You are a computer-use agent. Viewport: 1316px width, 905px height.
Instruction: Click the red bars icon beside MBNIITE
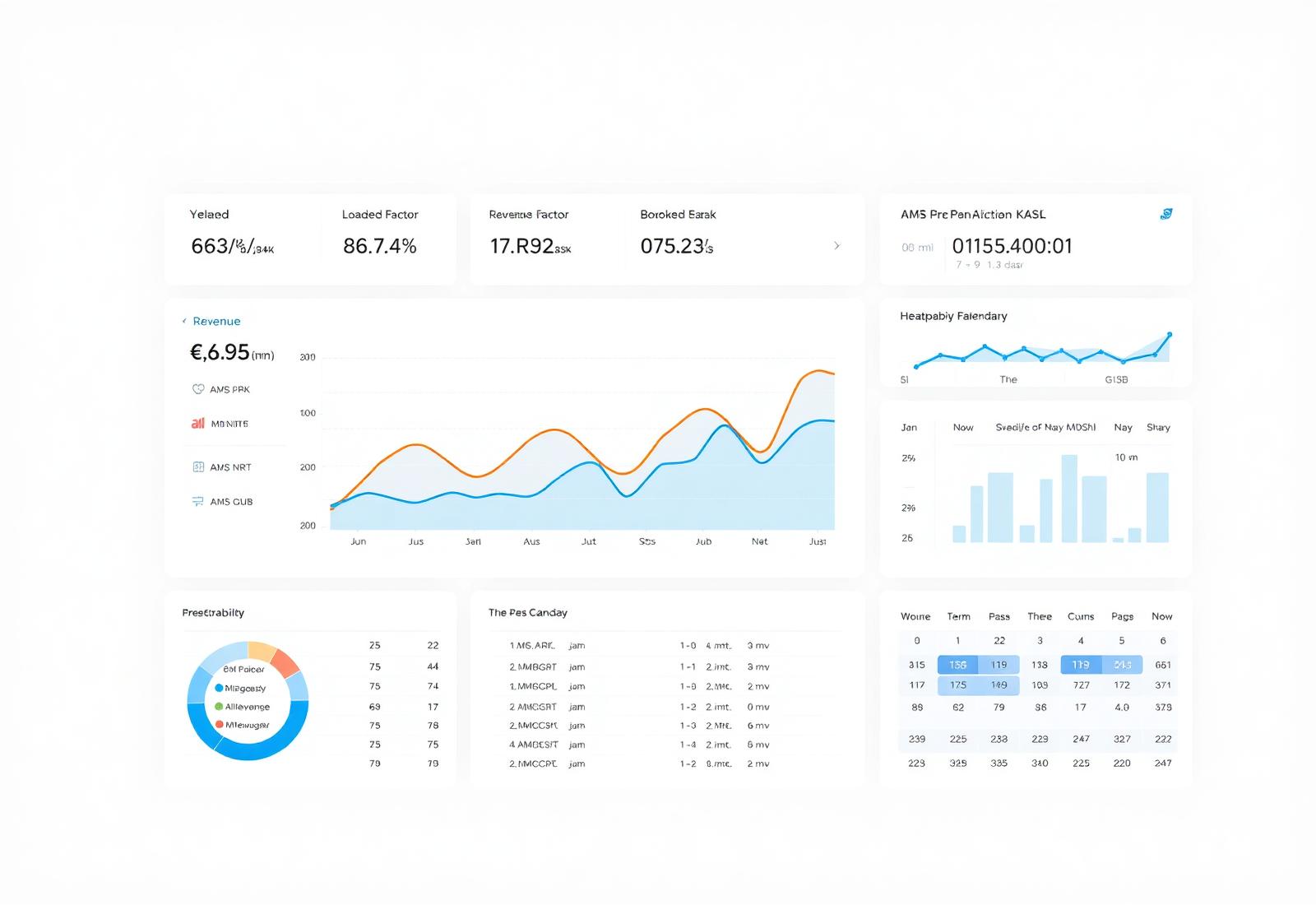[198, 423]
